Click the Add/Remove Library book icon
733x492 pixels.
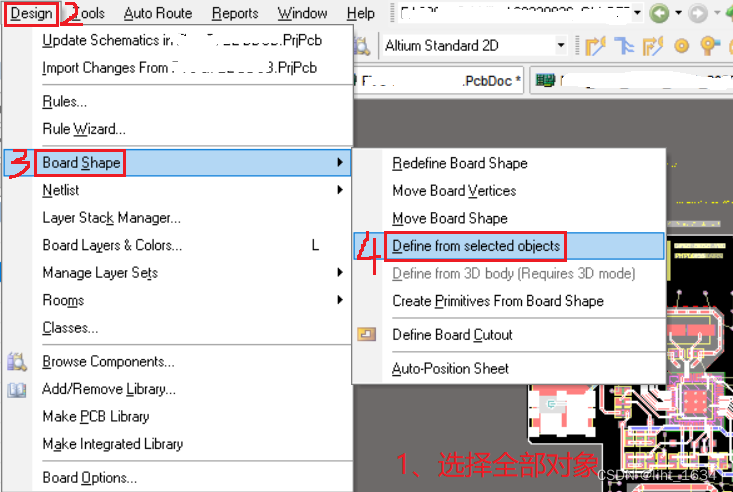tap(17, 390)
